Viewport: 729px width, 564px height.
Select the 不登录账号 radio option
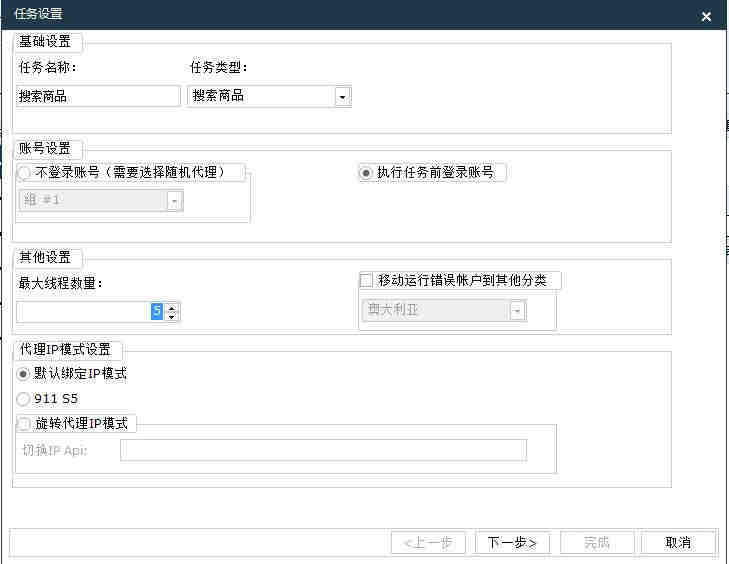pos(25,172)
